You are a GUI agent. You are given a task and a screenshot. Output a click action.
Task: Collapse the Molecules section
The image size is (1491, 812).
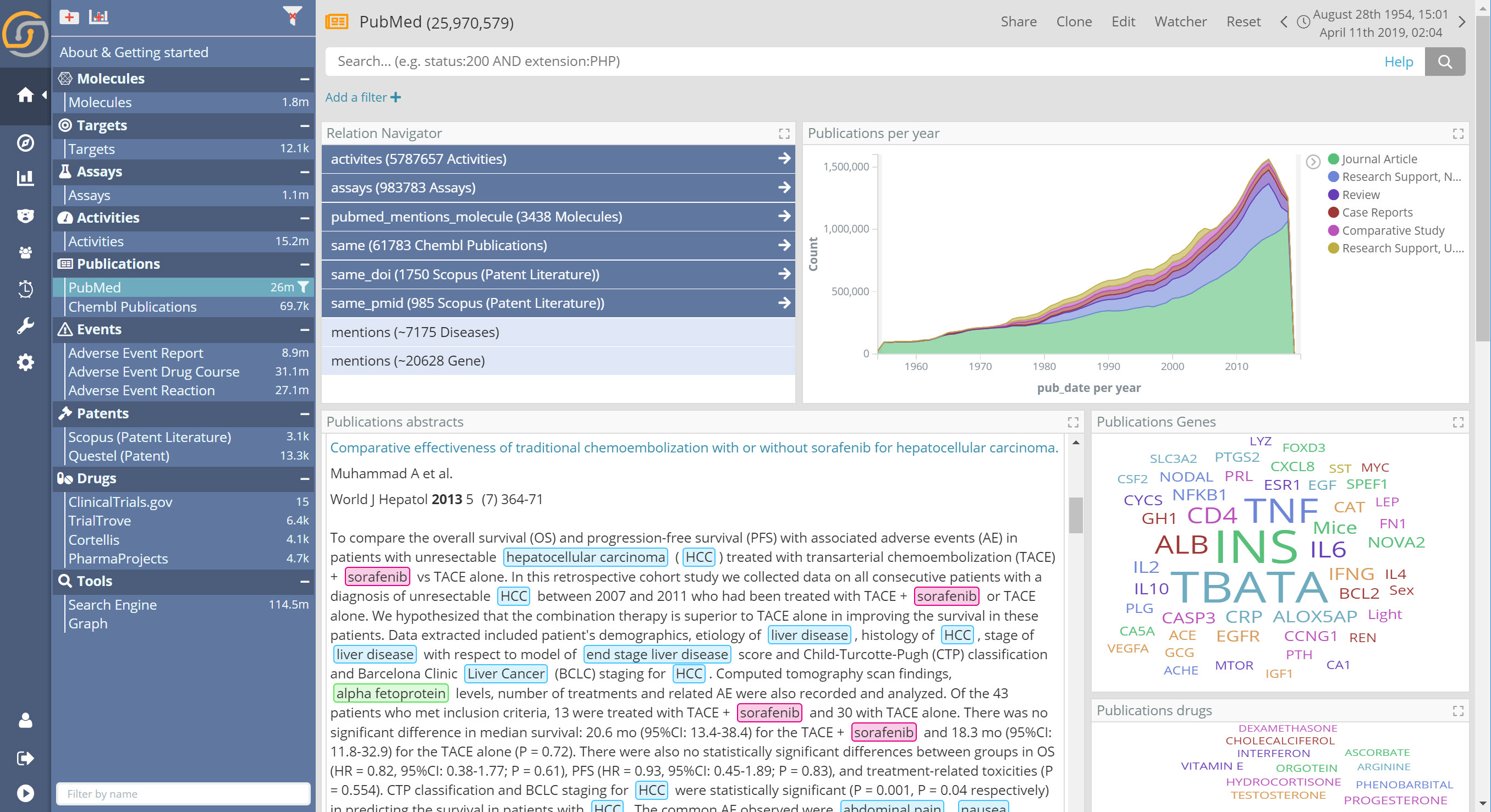pyautogui.click(x=305, y=78)
